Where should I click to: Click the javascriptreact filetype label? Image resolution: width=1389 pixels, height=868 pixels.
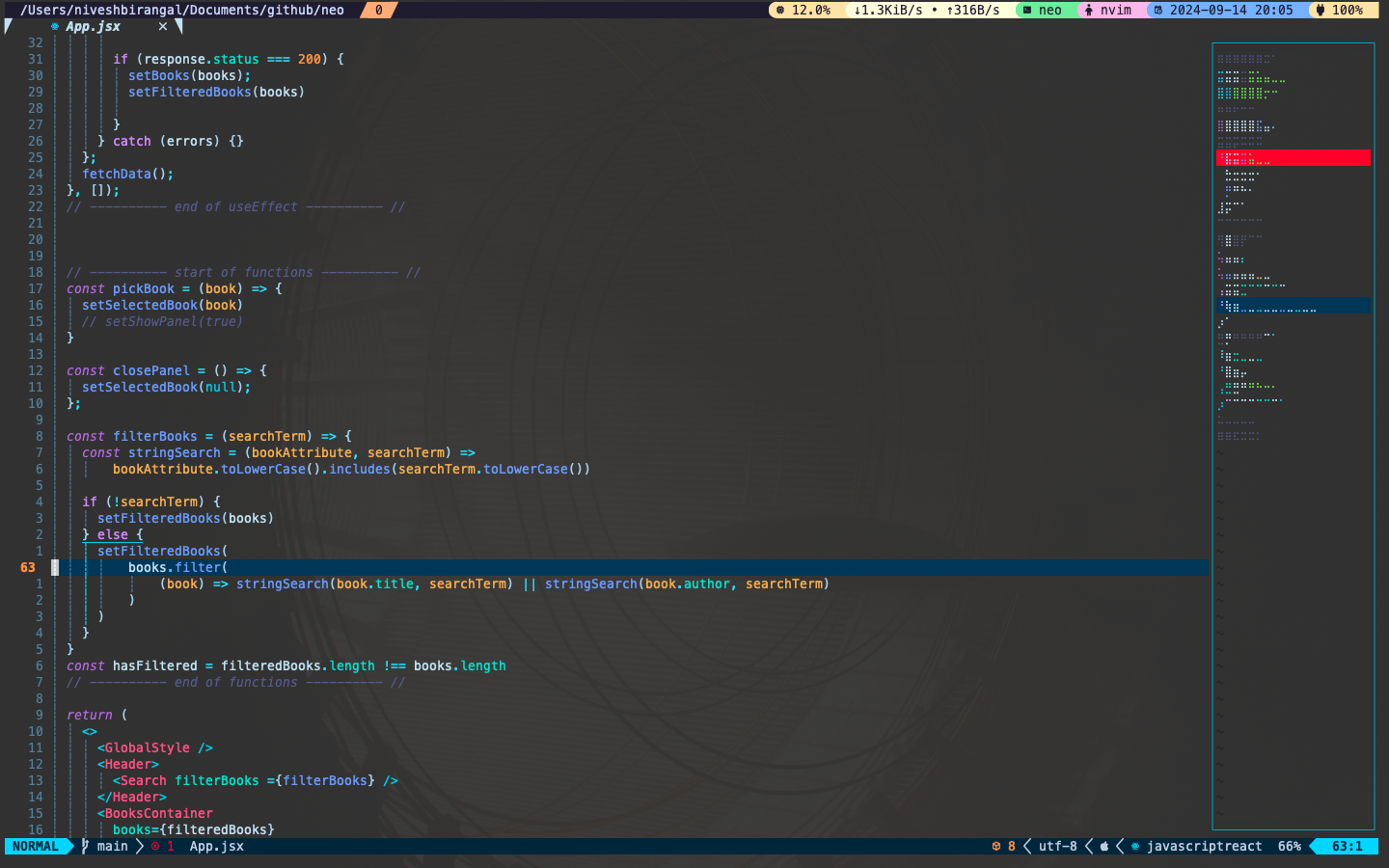(1205, 847)
